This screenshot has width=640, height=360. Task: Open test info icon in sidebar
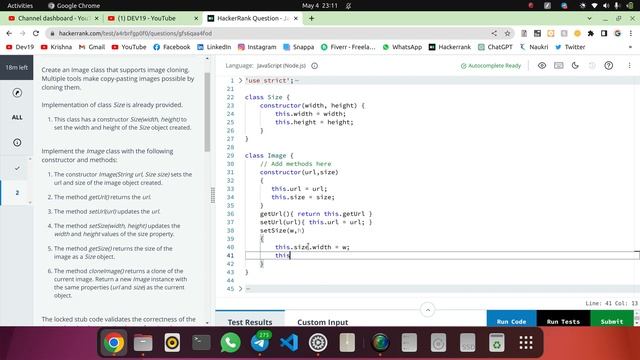pyautogui.click(x=17, y=142)
